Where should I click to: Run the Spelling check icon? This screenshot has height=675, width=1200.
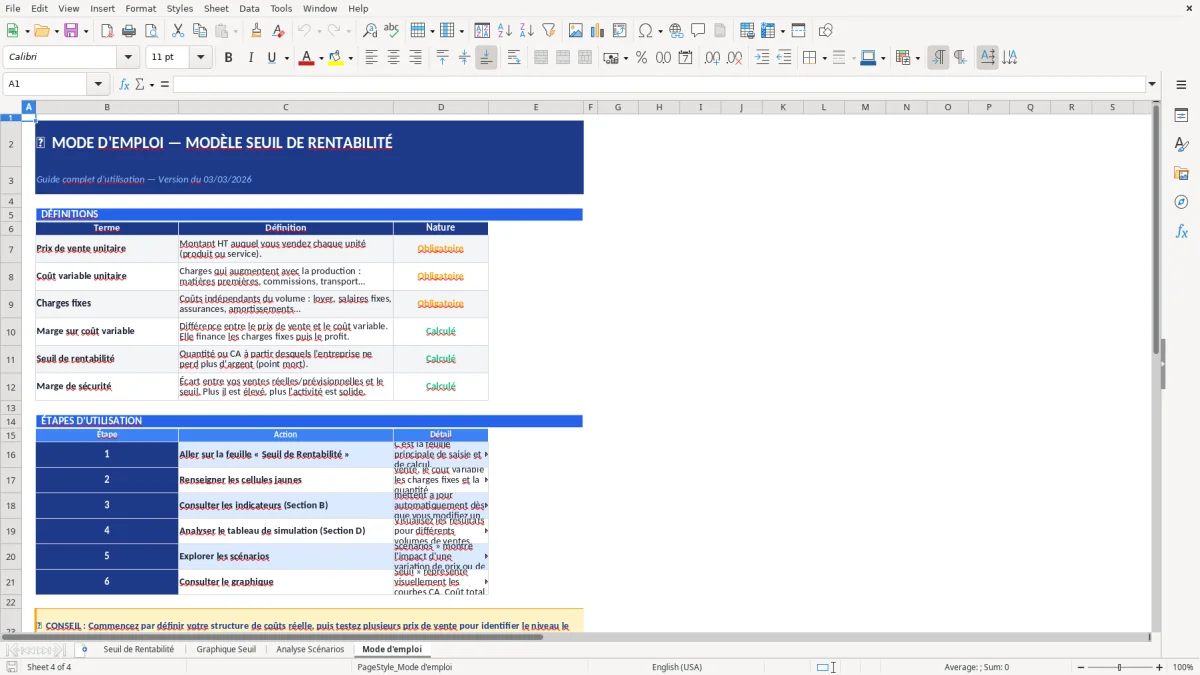point(390,30)
